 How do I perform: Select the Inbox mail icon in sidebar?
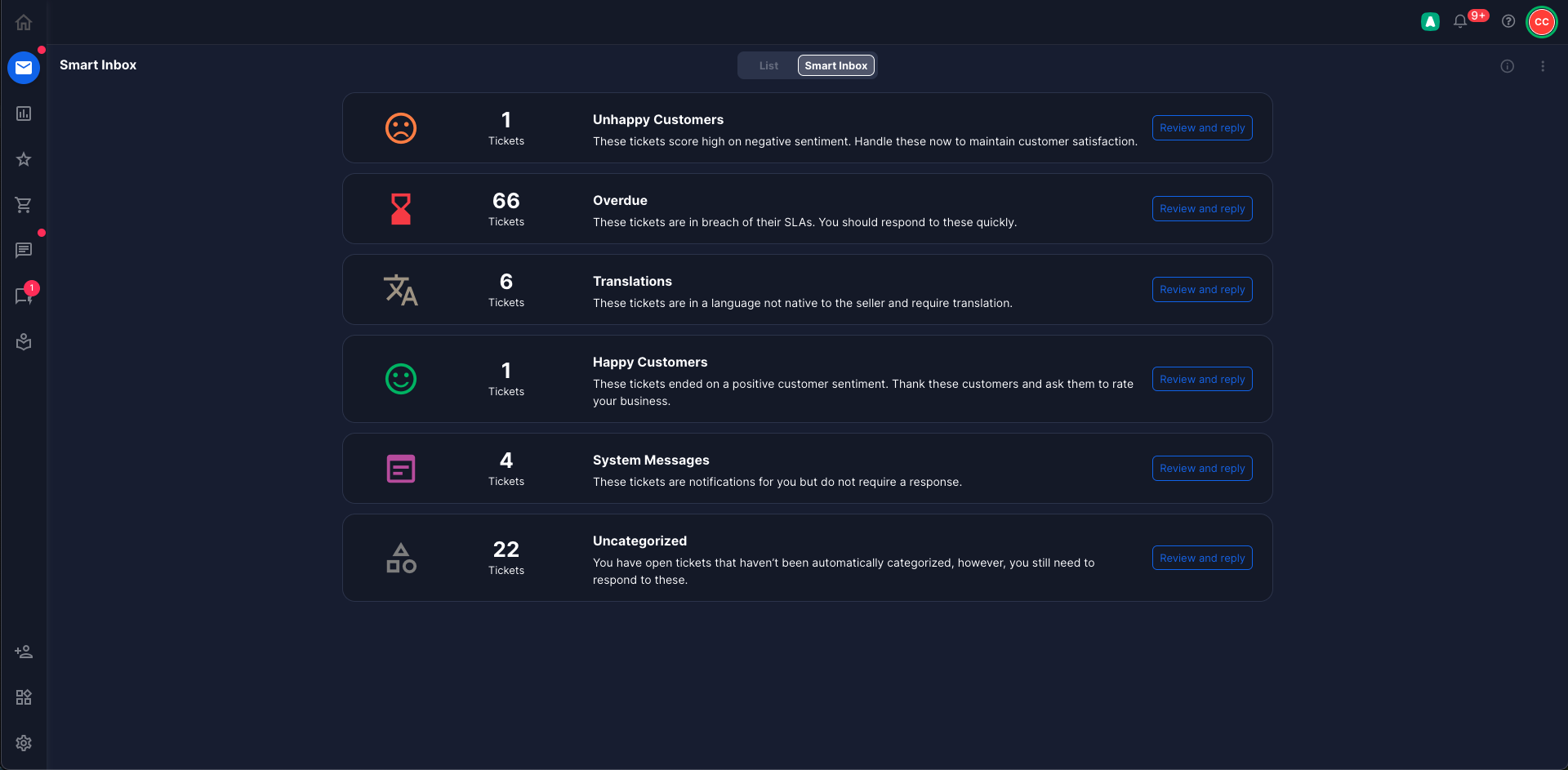tap(24, 68)
